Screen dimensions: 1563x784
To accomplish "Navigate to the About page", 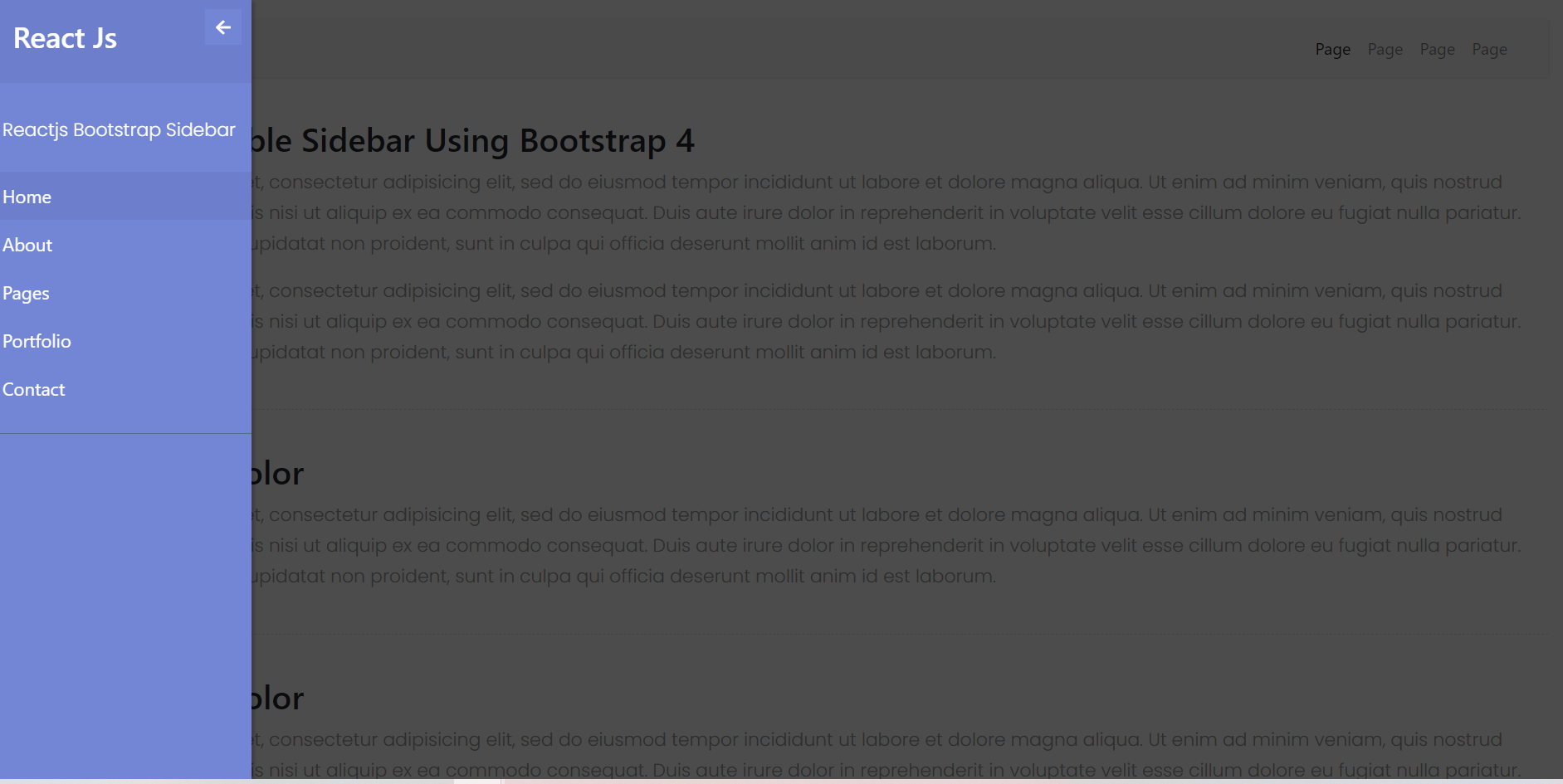I will pos(27,244).
